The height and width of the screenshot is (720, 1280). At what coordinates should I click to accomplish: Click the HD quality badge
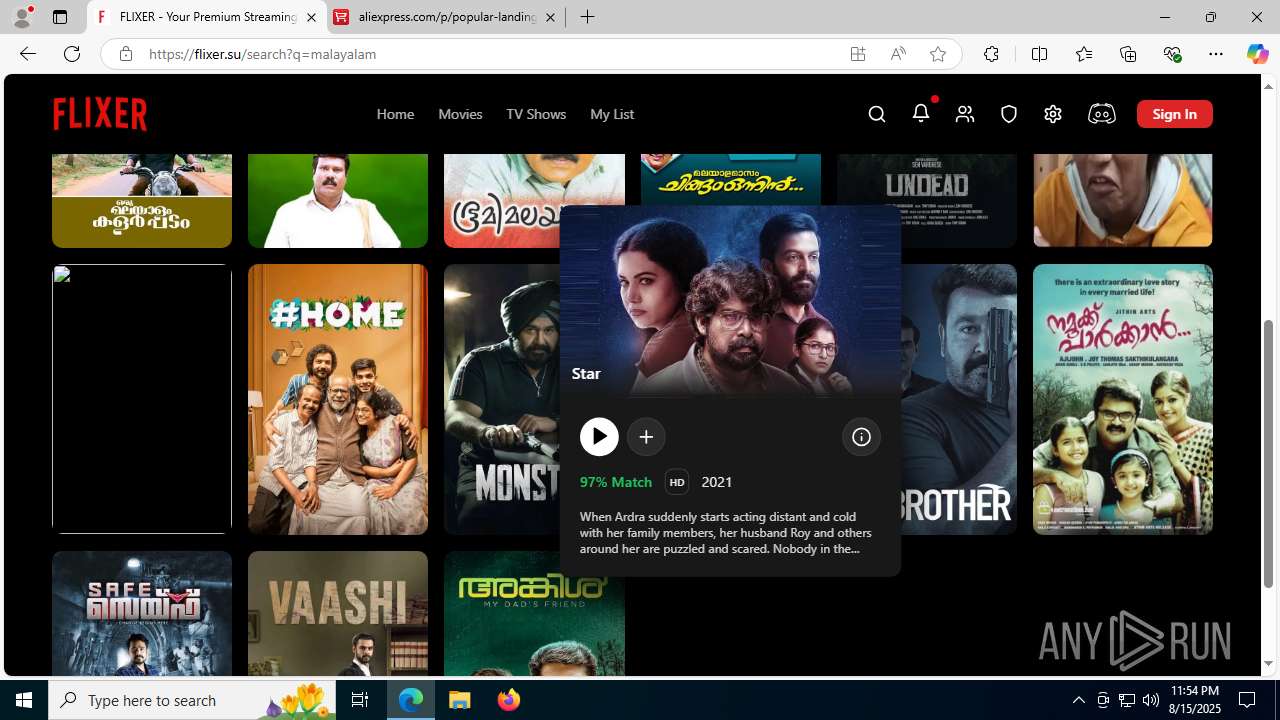(677, 482)
